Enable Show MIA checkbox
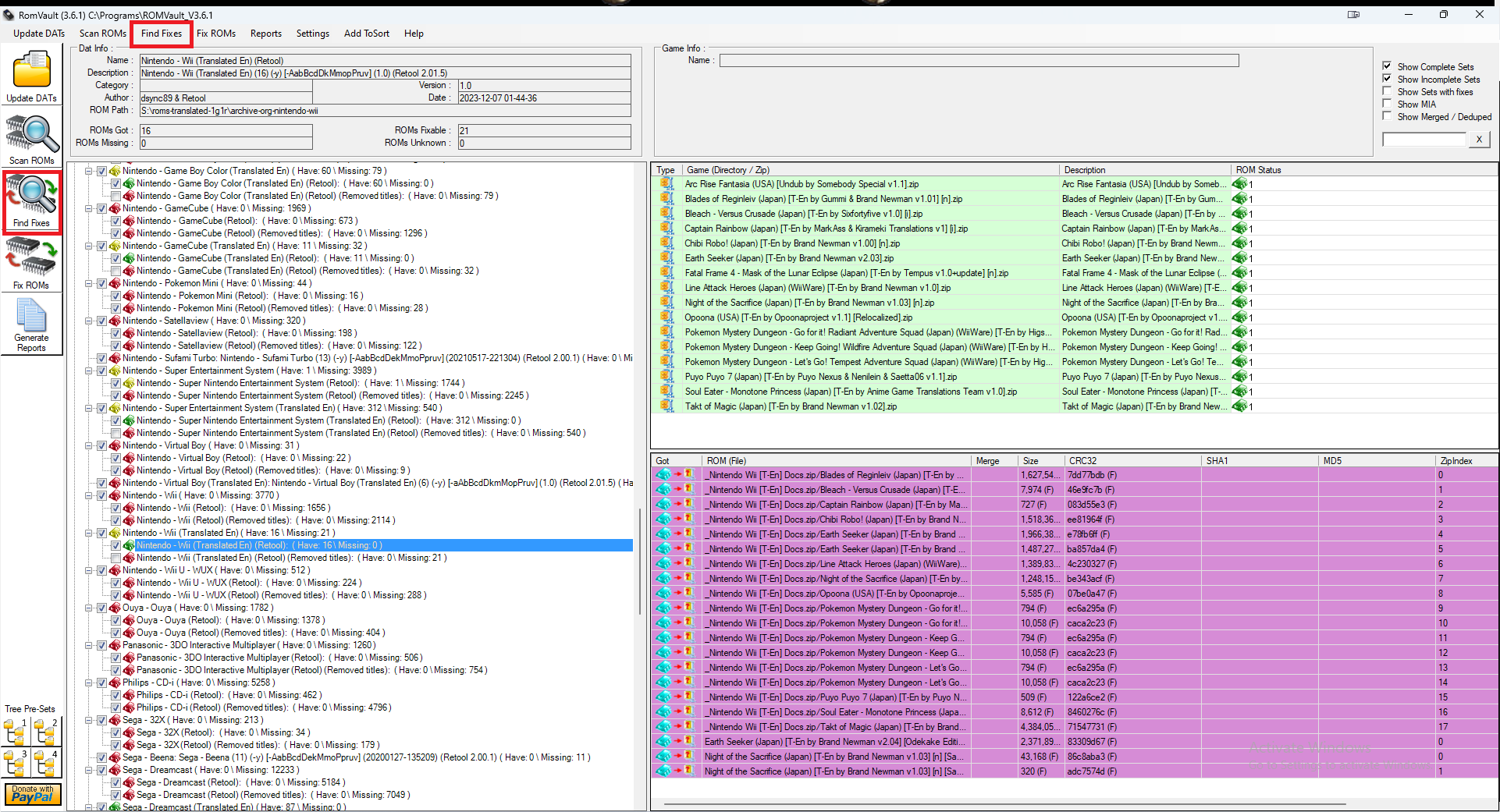This screenshot has height=812, width=1500. 1387,104
